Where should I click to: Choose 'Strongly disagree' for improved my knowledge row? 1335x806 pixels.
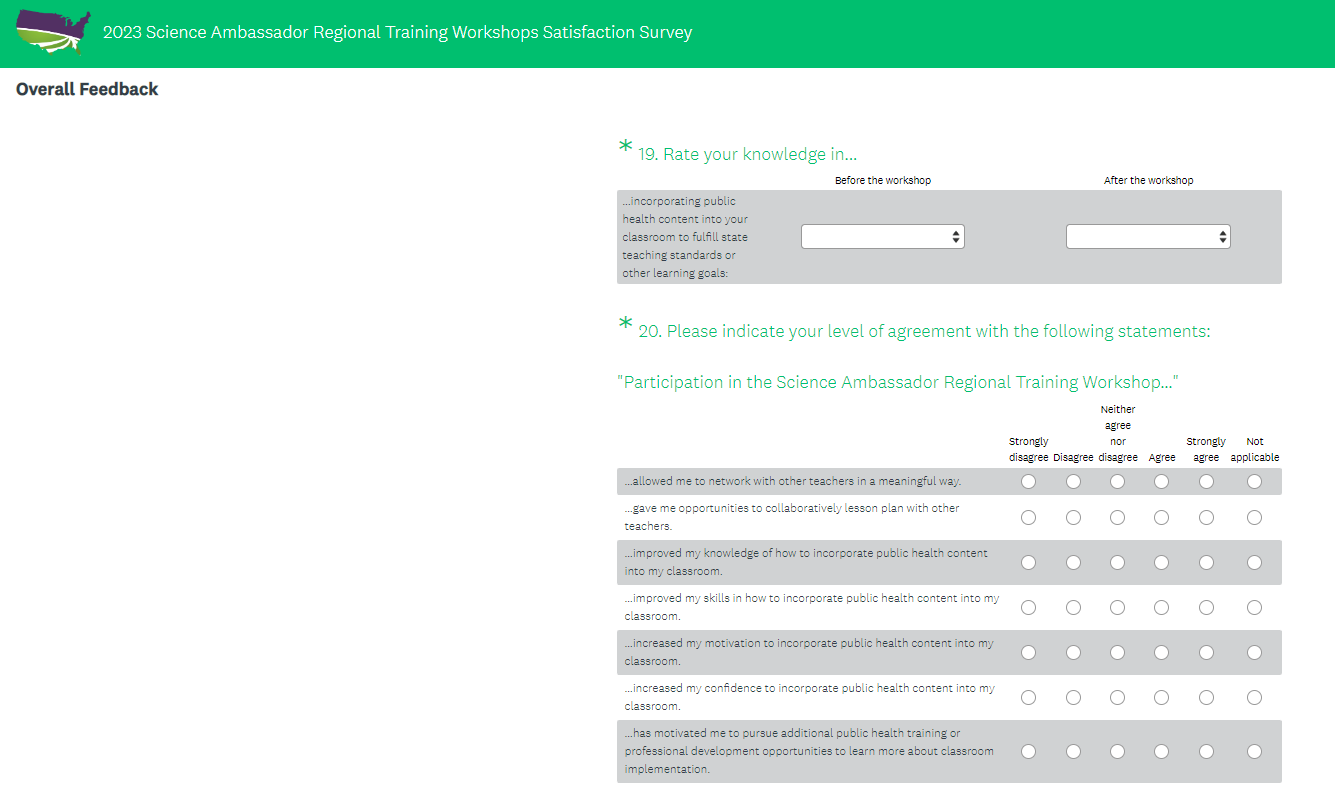pos(1028,563)
